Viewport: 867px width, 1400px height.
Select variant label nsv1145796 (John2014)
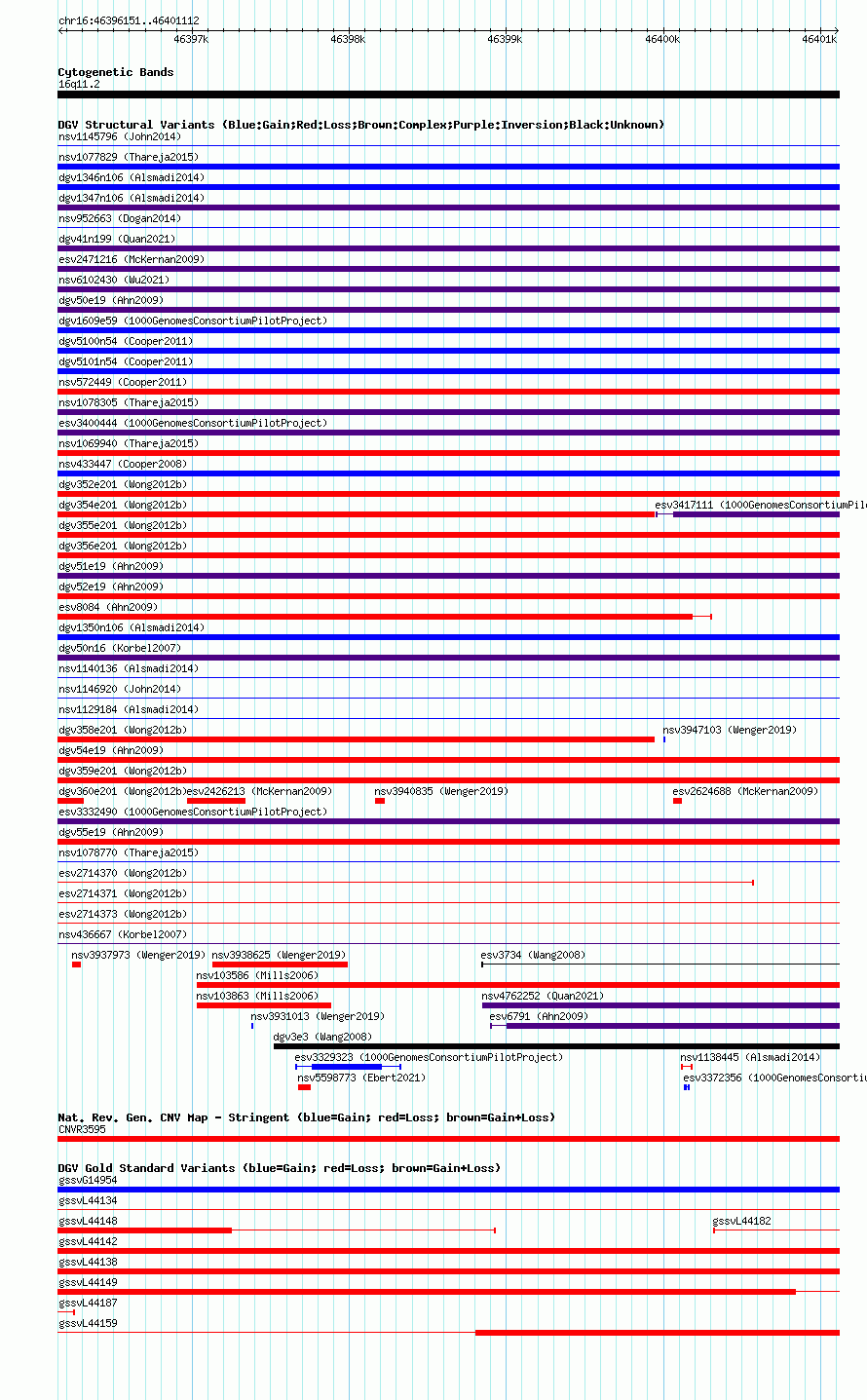120,137
